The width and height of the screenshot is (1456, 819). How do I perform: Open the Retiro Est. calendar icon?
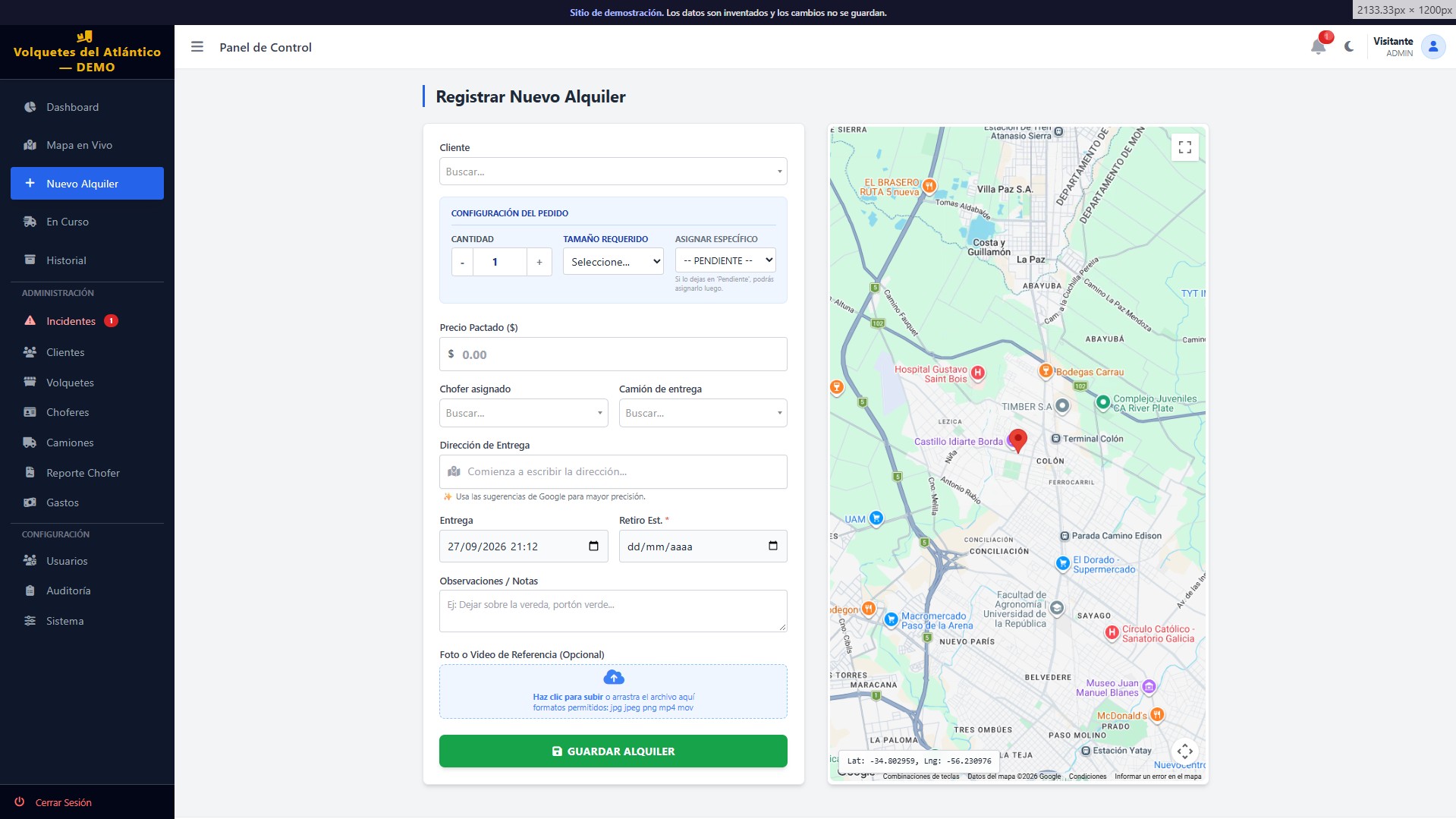click(x=772, y=546)
